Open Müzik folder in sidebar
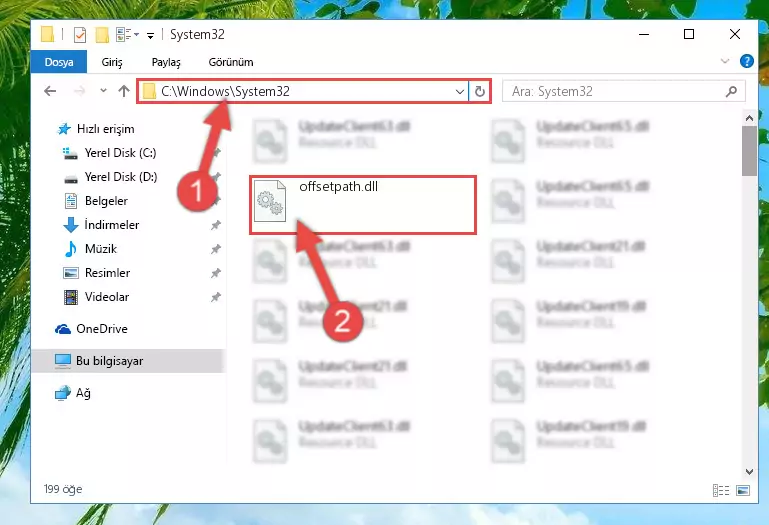This screenshot has height=525, width=769. coord(101,249)
